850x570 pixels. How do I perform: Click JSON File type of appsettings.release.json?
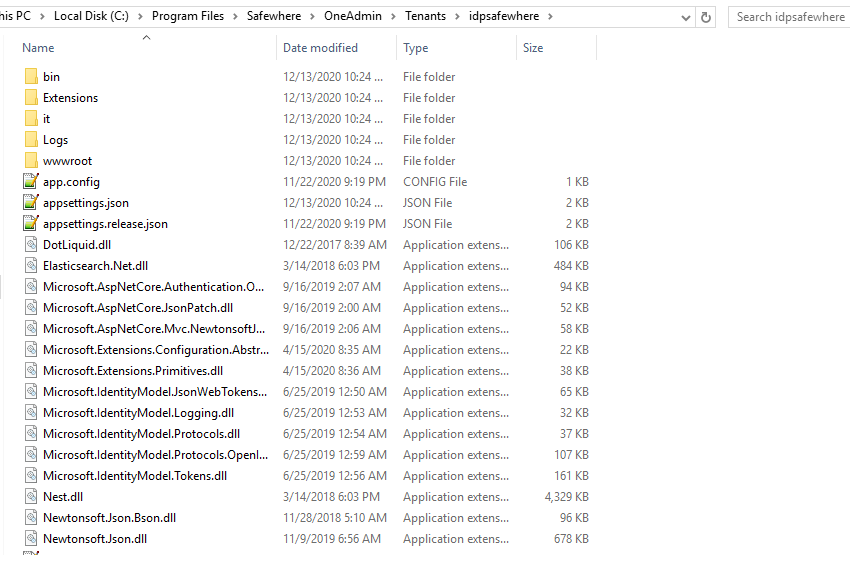click(x=427, y=223)
